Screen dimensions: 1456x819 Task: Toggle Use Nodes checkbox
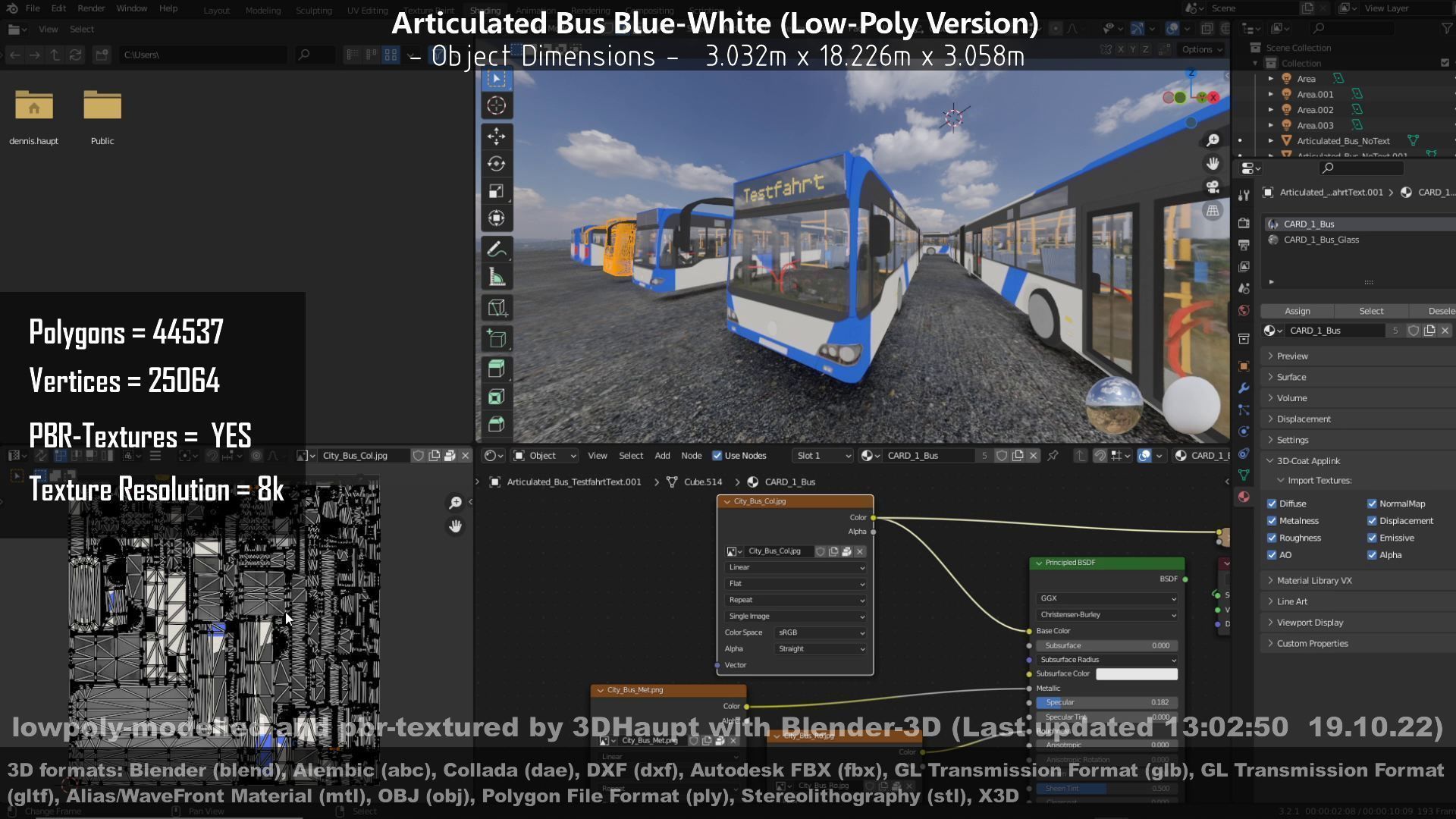tap(717, 456)
